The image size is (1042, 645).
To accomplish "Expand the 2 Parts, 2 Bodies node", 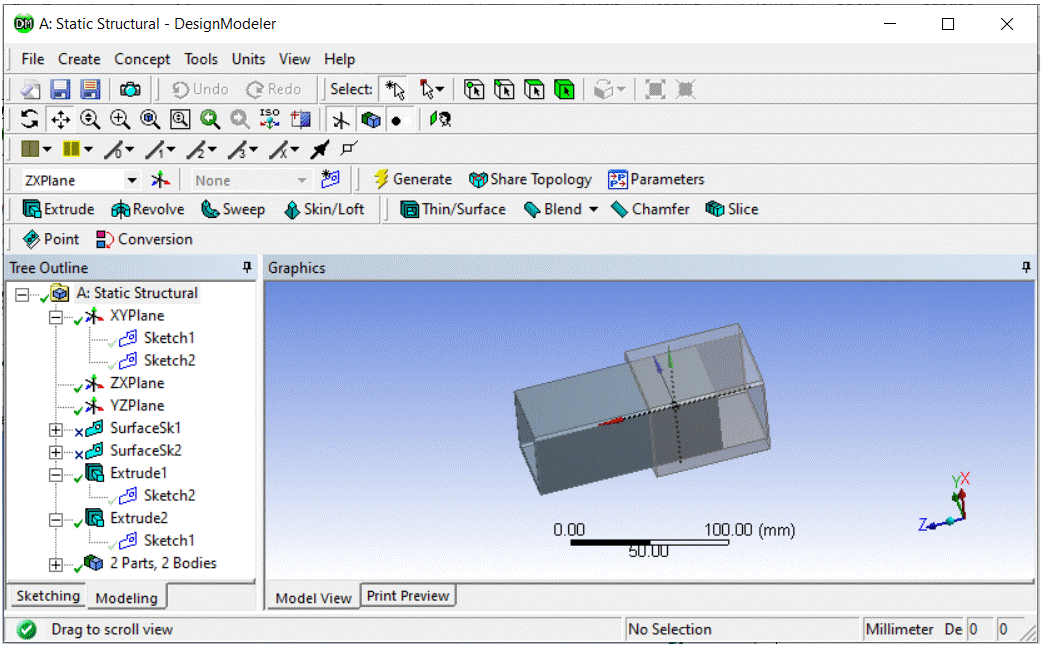I will coord(56,565).
